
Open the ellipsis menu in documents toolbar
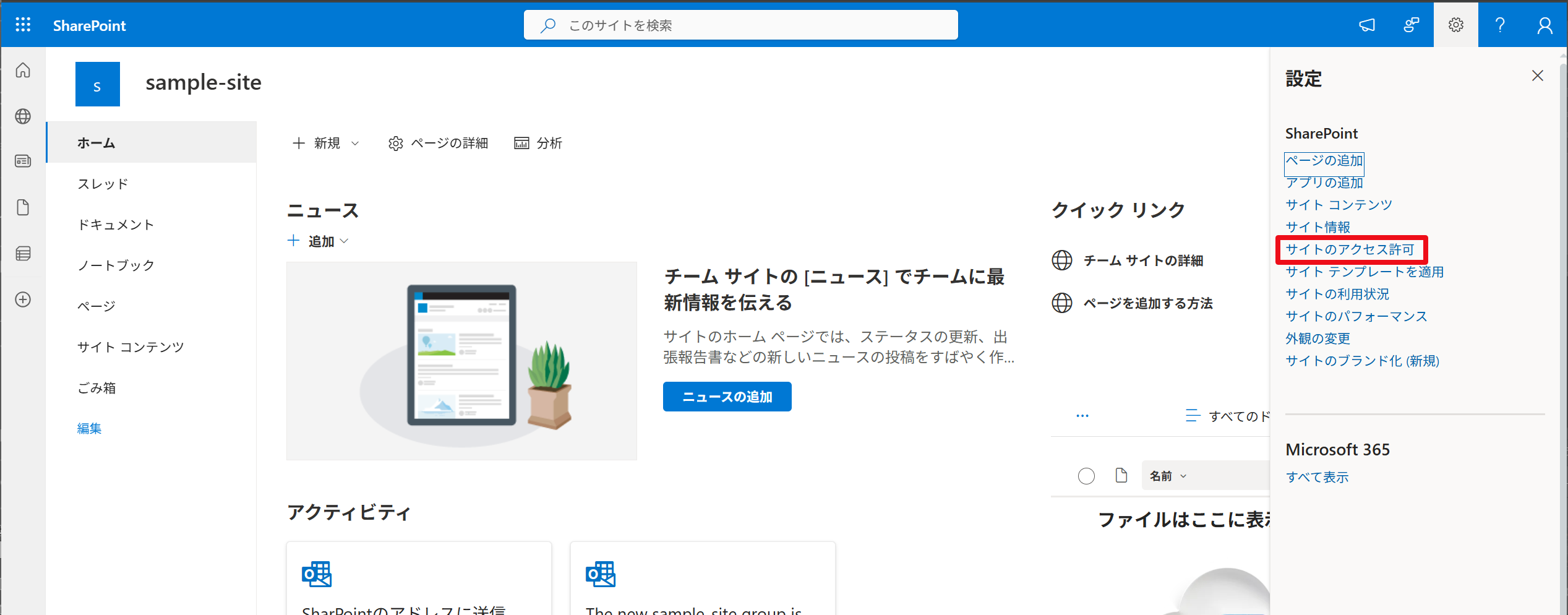pos(1082,416)
